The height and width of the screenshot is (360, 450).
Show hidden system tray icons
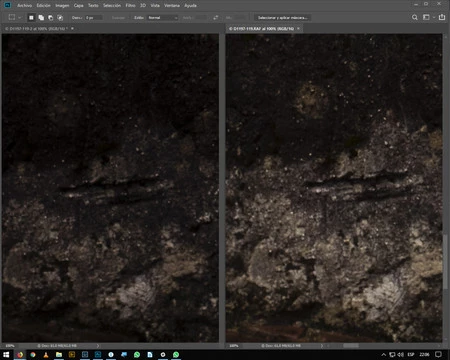pyautogui.click(x=383, y=355)
